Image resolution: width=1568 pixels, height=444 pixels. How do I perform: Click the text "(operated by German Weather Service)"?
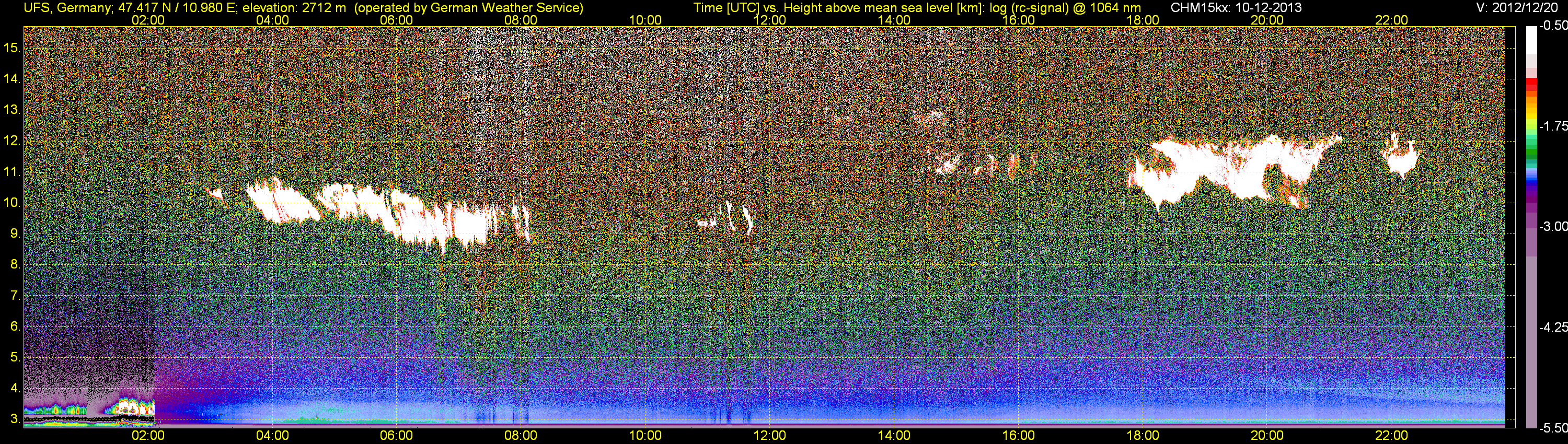(x=469, y=7)
